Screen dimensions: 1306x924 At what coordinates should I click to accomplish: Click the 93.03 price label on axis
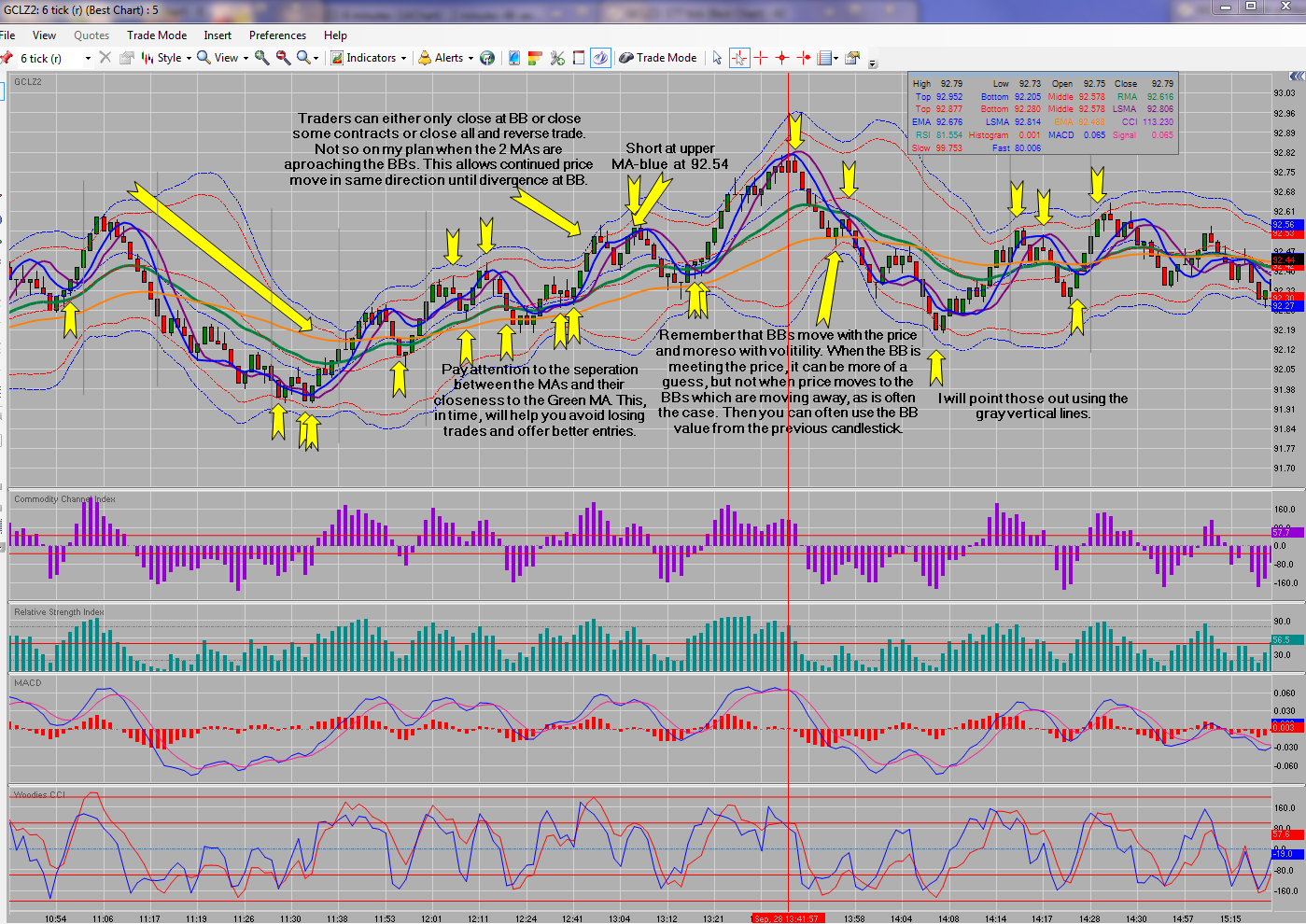coord(1285,93)
